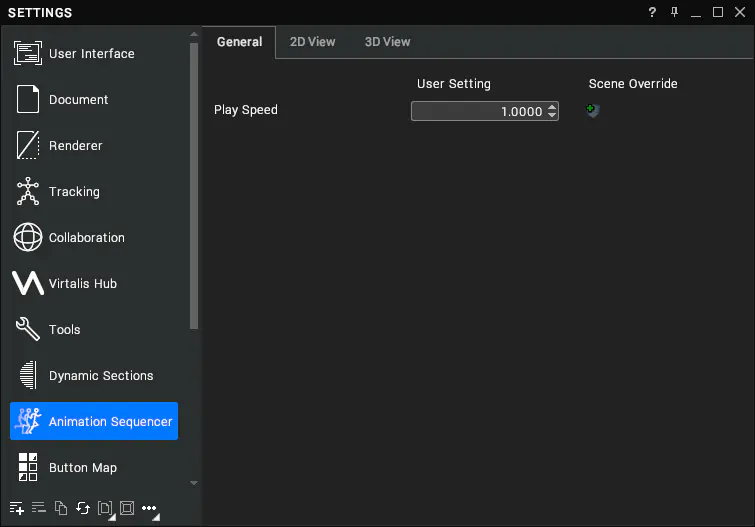Click the nested square frame icon

point(127,508)
